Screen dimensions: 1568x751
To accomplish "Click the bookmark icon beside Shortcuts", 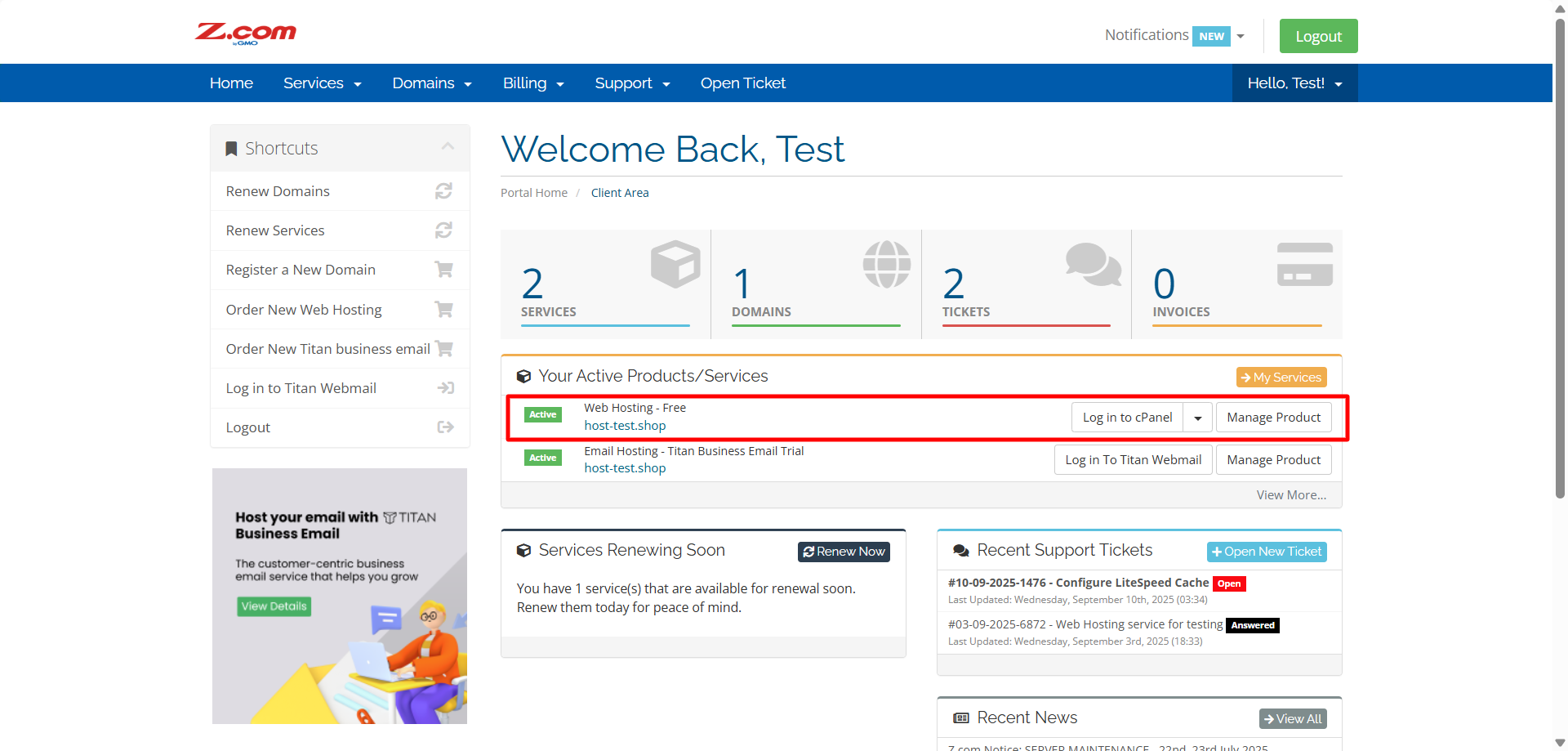I will [231, 149].
